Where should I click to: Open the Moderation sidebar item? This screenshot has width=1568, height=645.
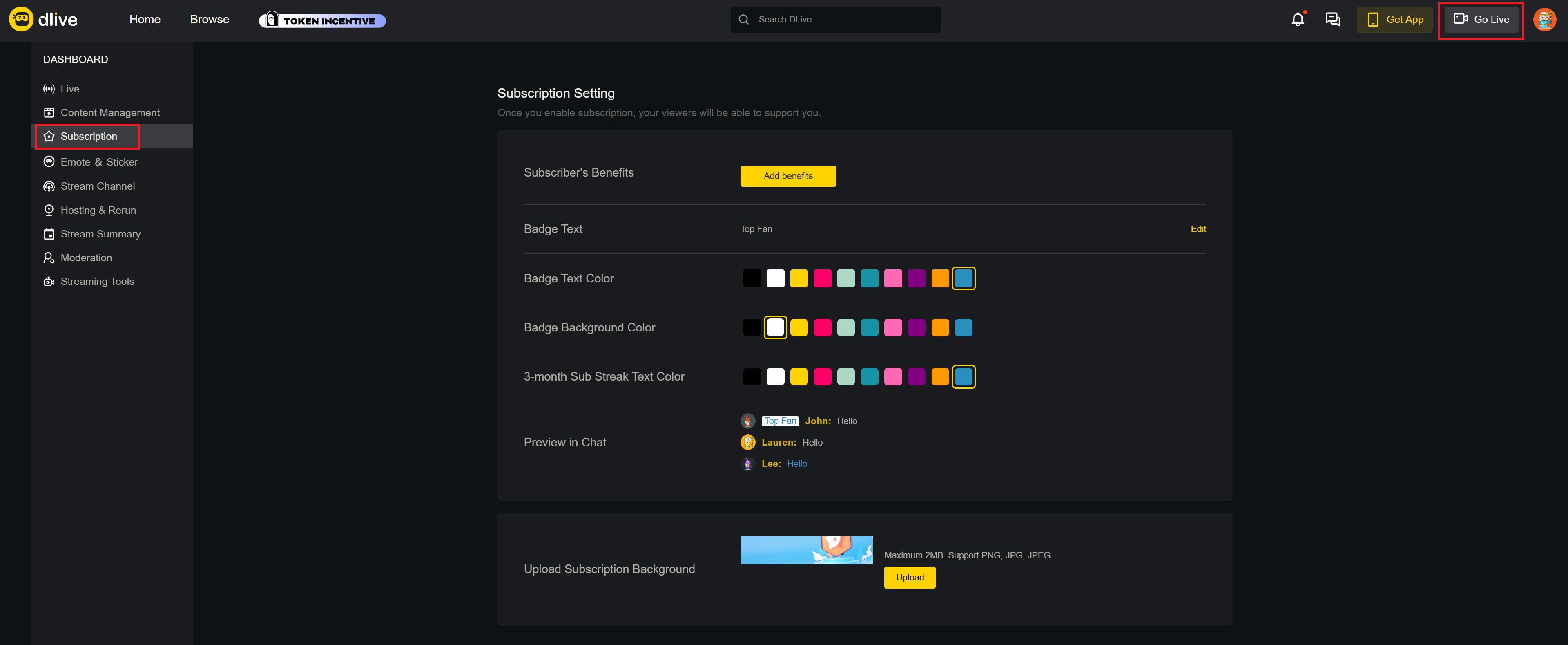point(86,258)
